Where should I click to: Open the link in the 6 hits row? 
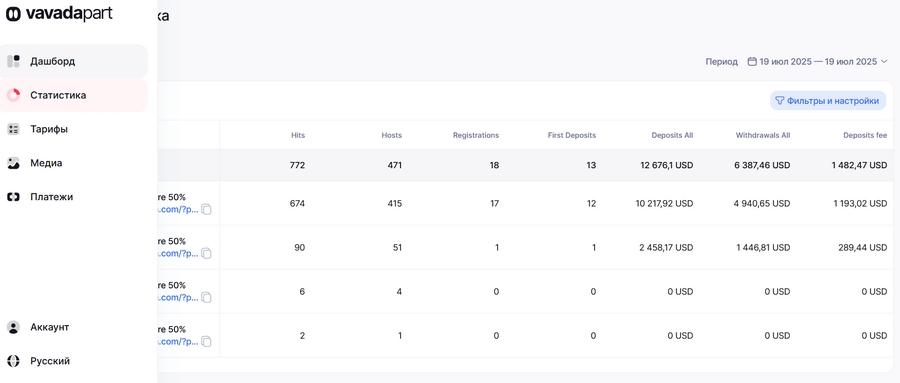click(x=178, y=297)
